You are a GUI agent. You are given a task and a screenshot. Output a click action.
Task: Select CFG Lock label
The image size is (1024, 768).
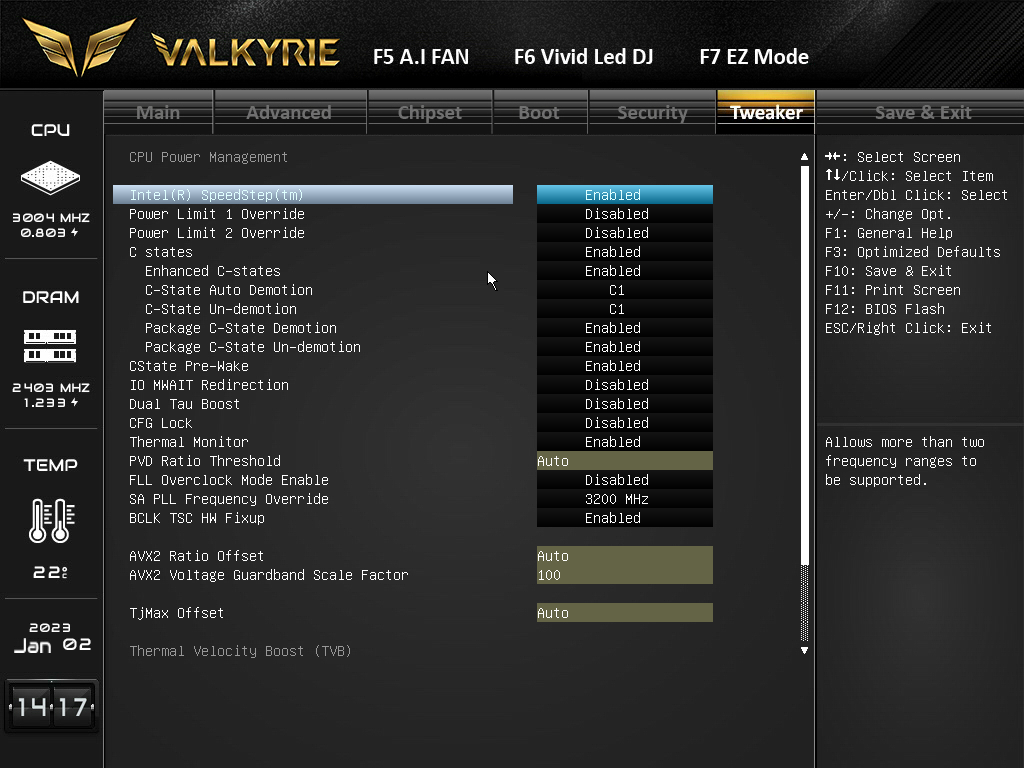click(161, 423)
